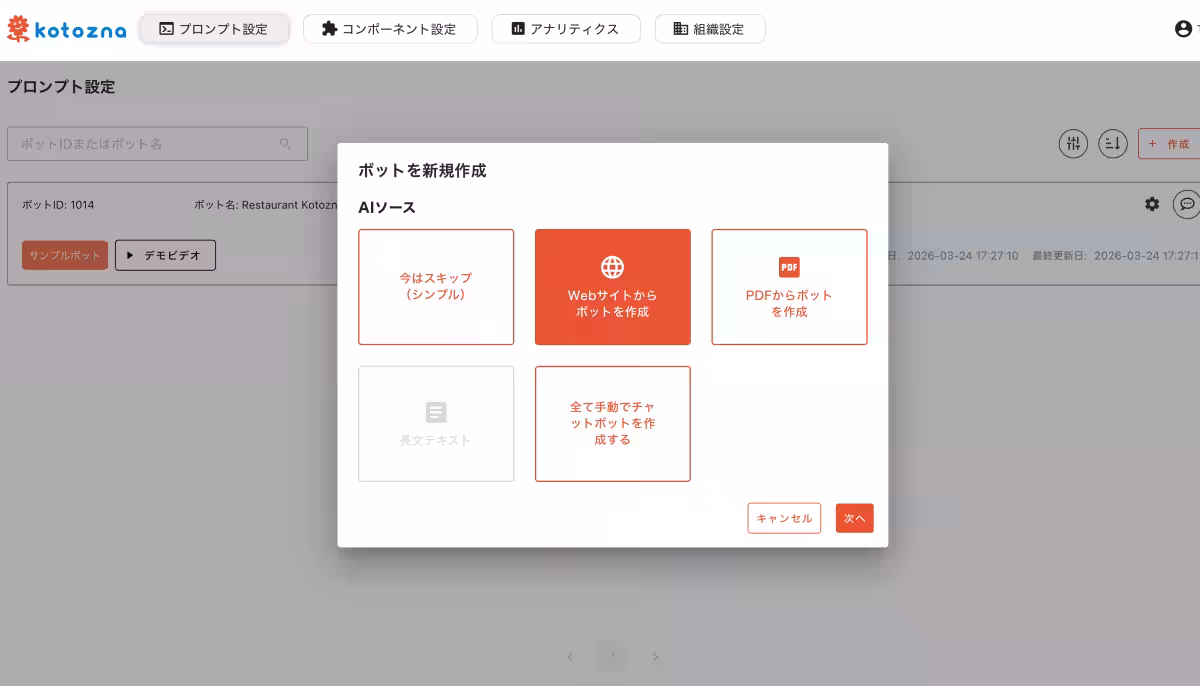Open the bot settings gear icon

point(1152,204)
